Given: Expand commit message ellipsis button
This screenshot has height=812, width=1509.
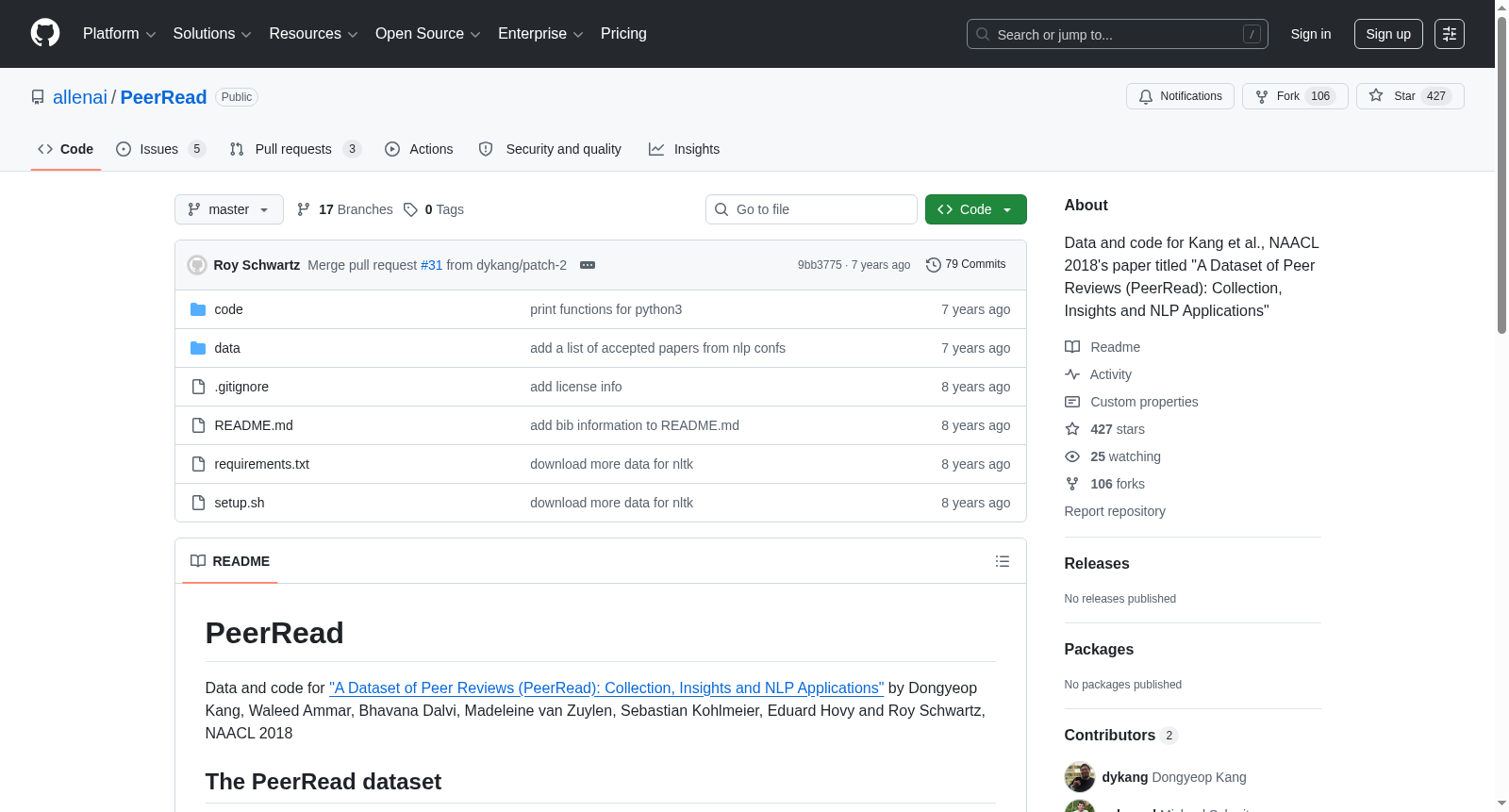Looking at the screenshot, I should (588, 265).
